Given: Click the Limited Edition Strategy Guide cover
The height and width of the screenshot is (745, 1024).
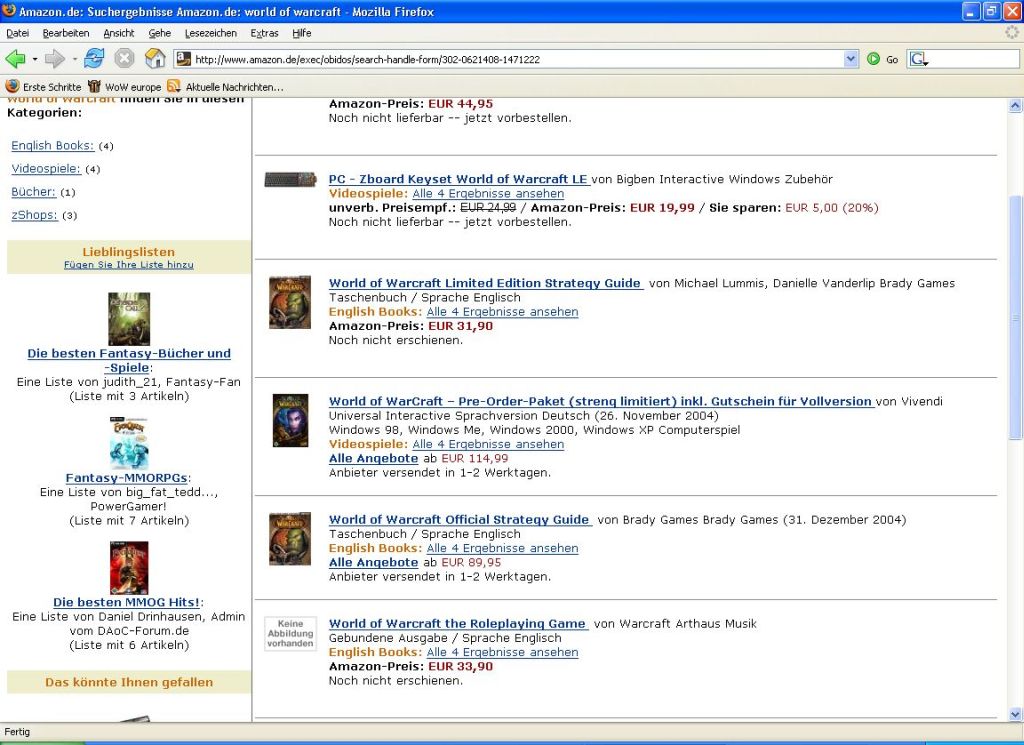Looking at the screenshot, I should (x=290, y=302).
